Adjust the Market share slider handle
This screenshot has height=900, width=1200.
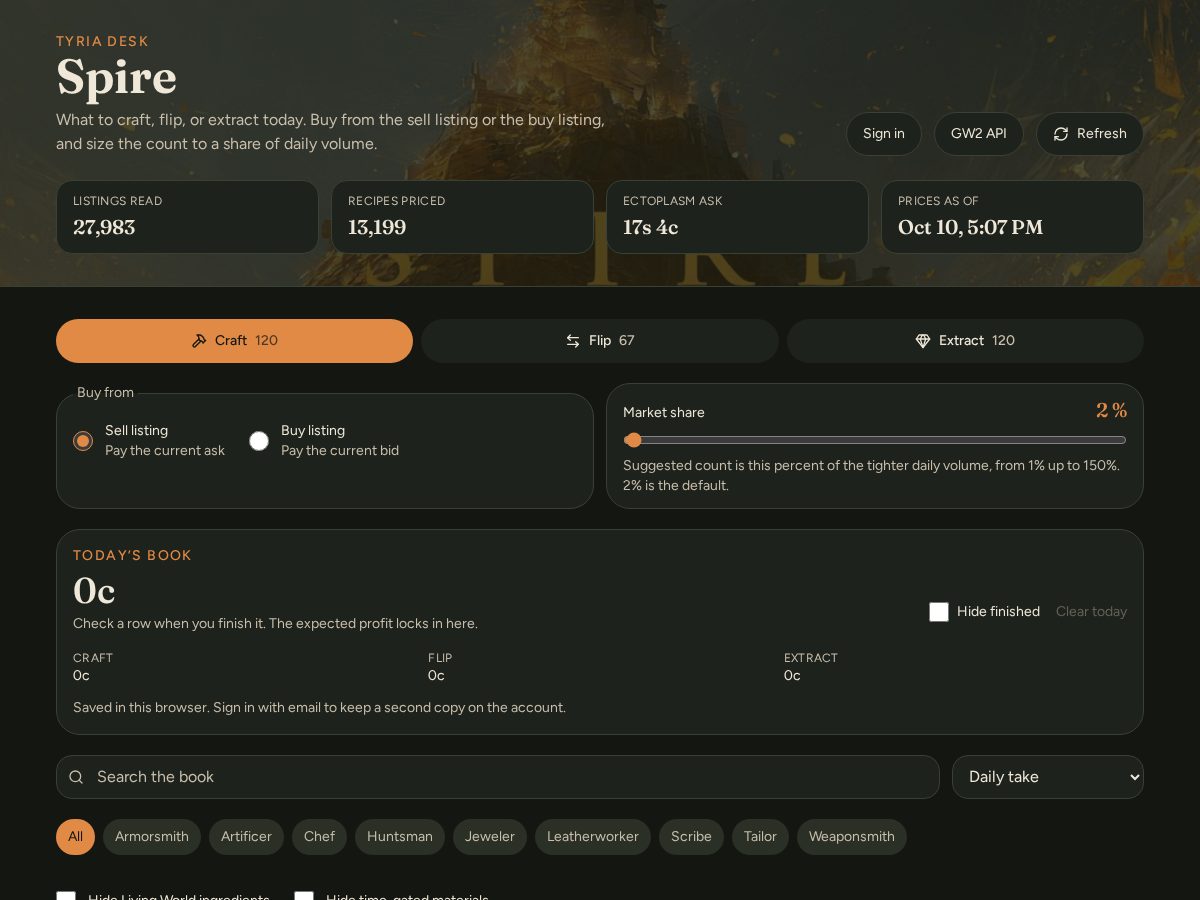(x=633, y=440)
